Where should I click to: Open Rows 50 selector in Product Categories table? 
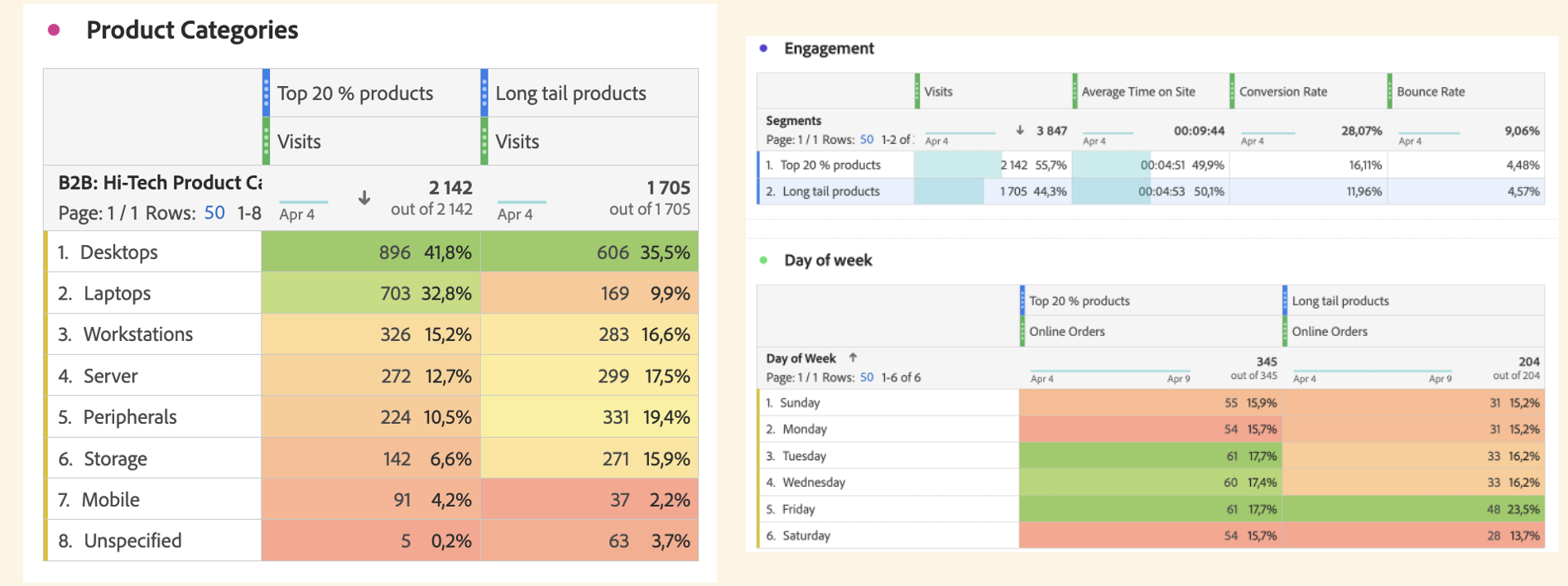click(x=214, y=213)
